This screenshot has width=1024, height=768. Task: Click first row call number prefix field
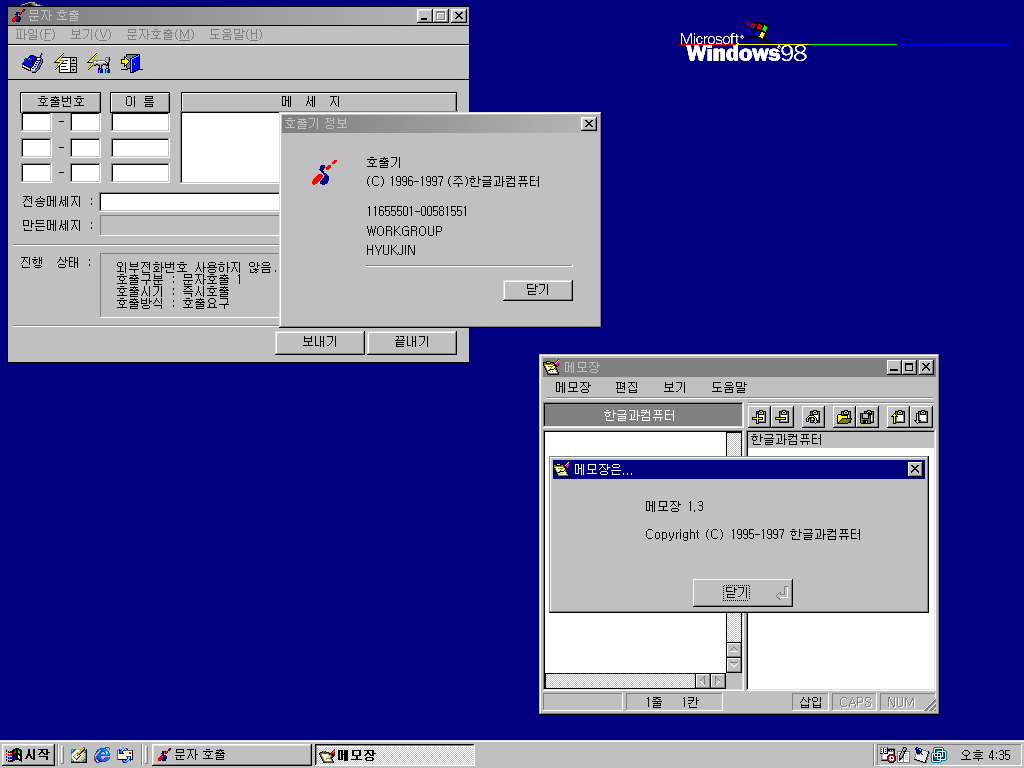pyautogui.click(x=37, y=122)
